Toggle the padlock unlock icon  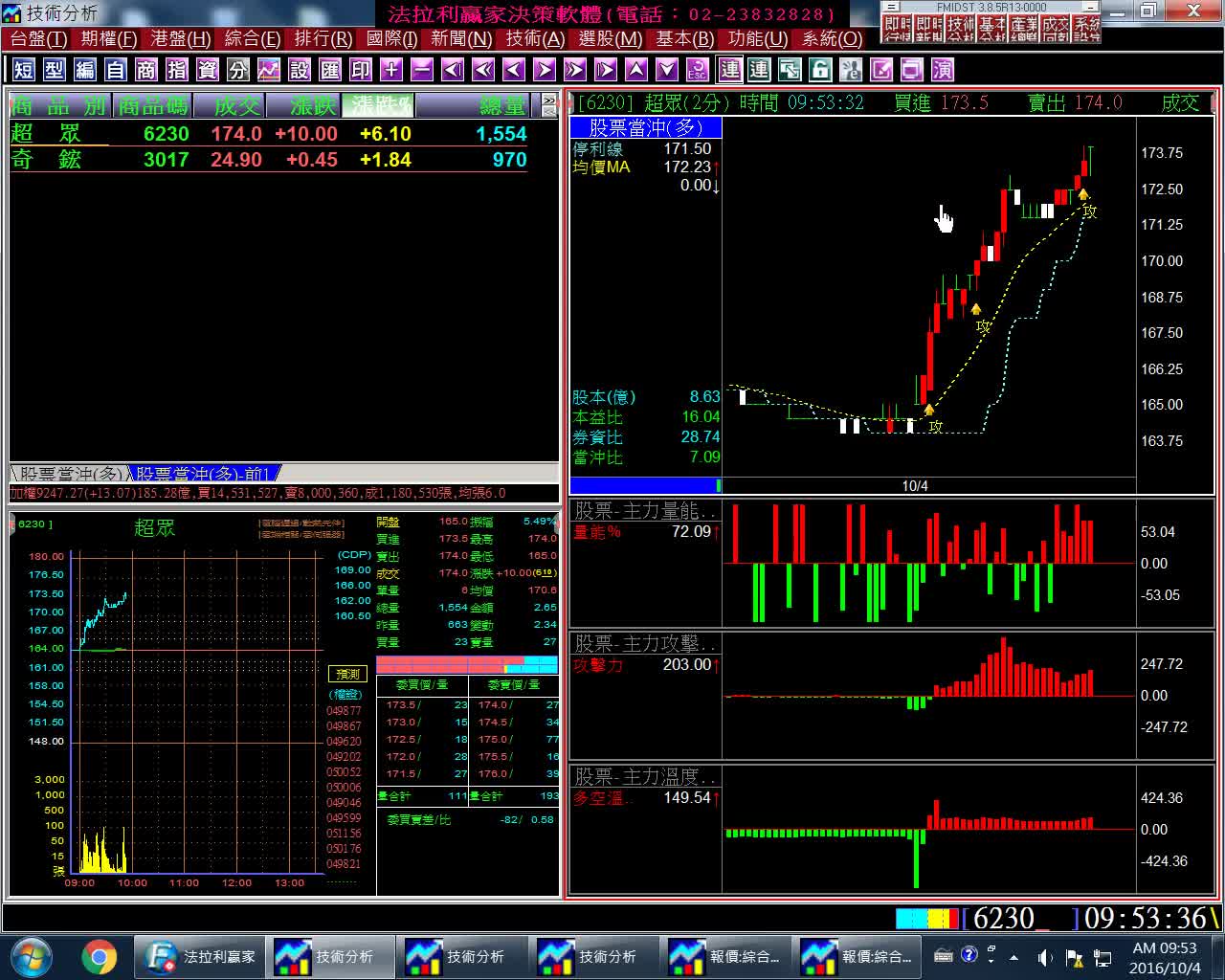(x=820, y=70)
